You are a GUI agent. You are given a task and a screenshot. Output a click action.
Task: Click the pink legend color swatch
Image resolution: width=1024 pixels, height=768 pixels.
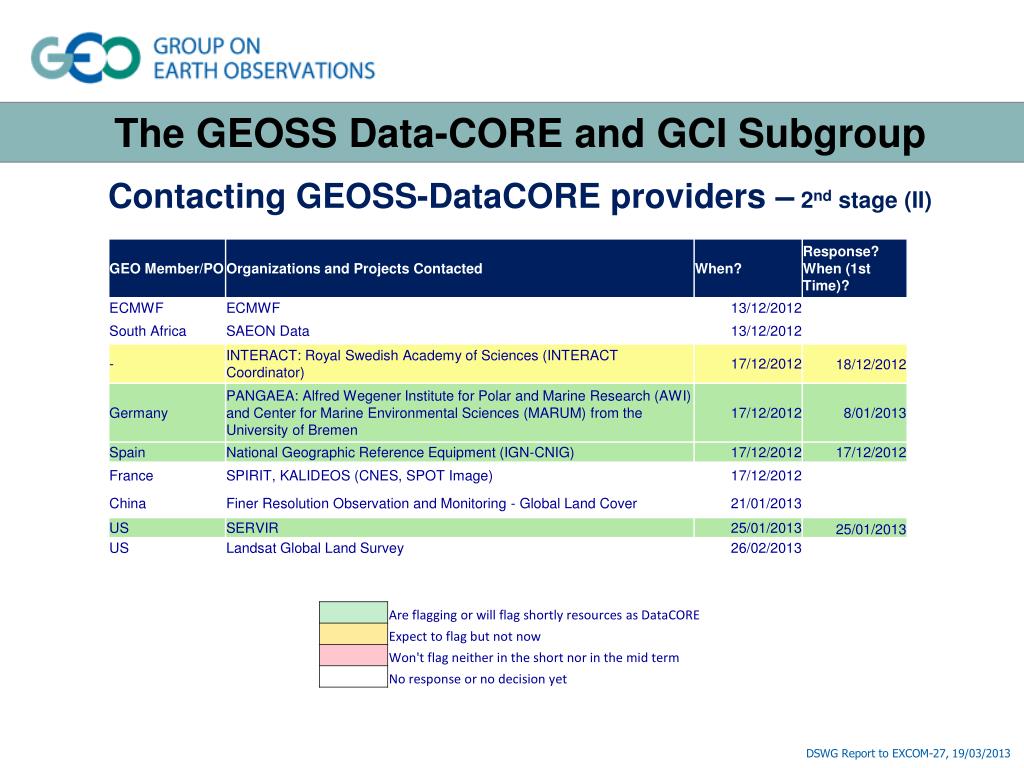coord(353,655)
